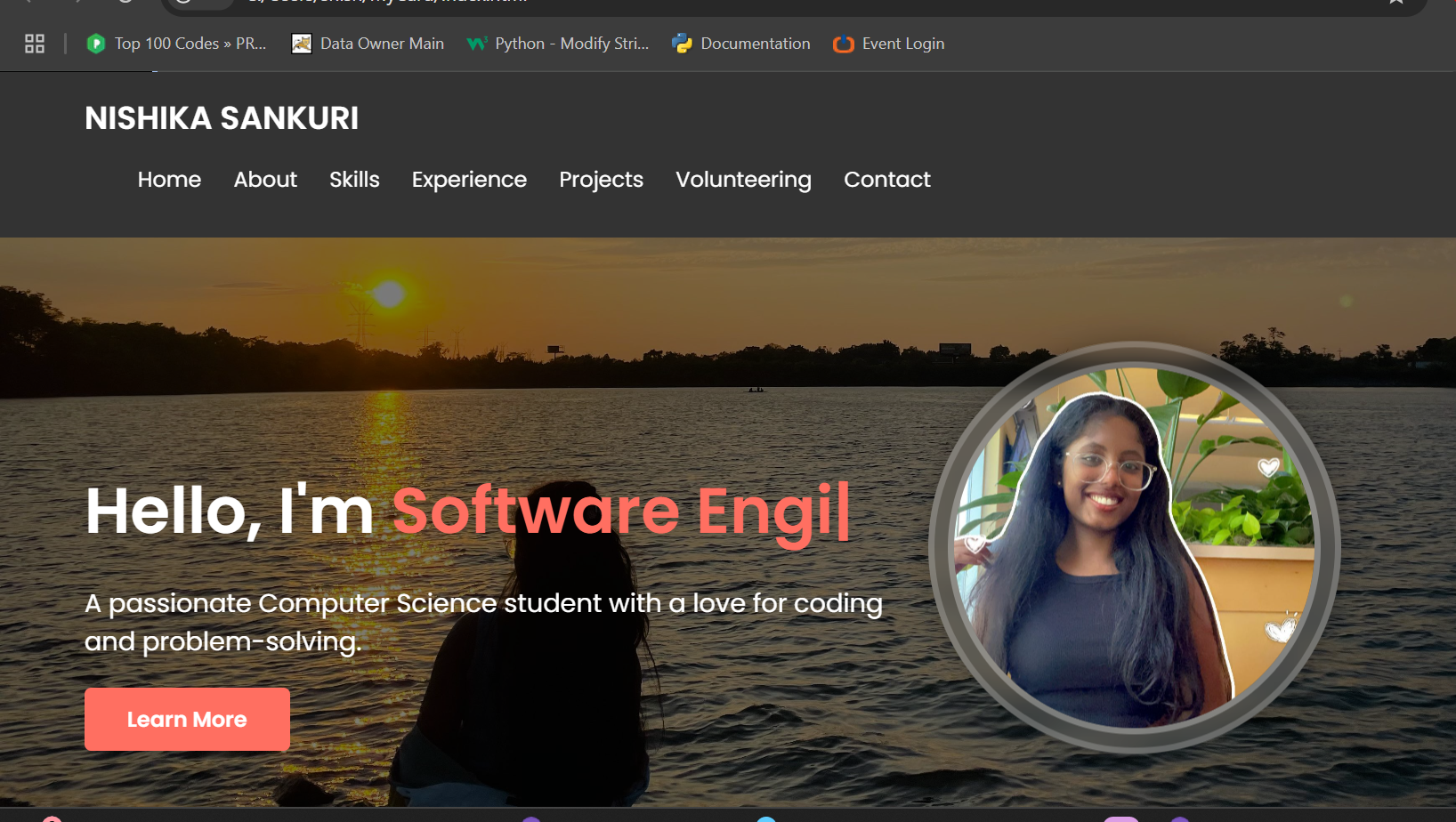This screenshot has height=822, width=1456.
Task: Click the passionate Computer Science student tagline
Action: click(483, 622)
